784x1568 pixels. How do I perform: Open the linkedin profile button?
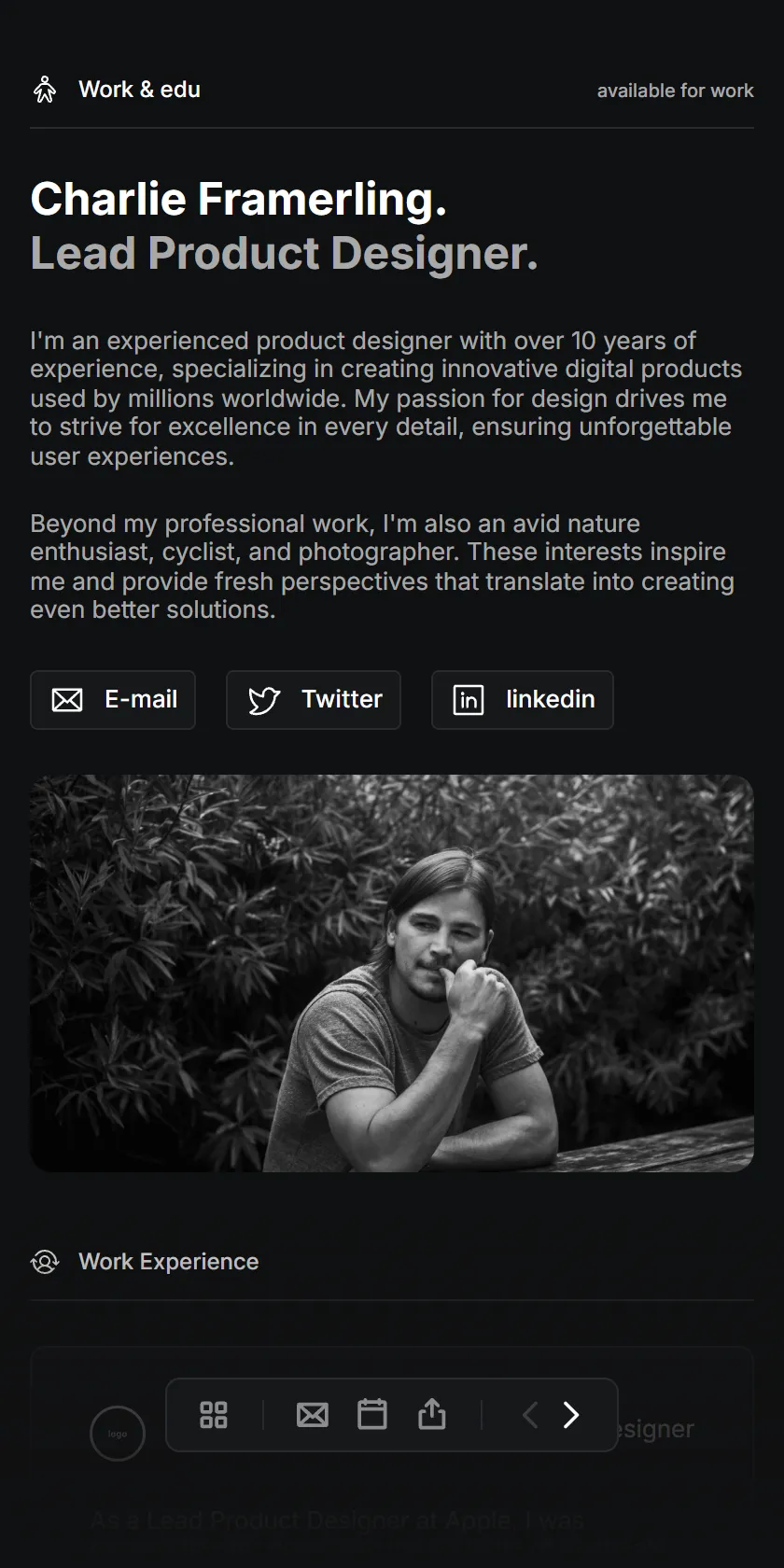[x=523, y=700]
